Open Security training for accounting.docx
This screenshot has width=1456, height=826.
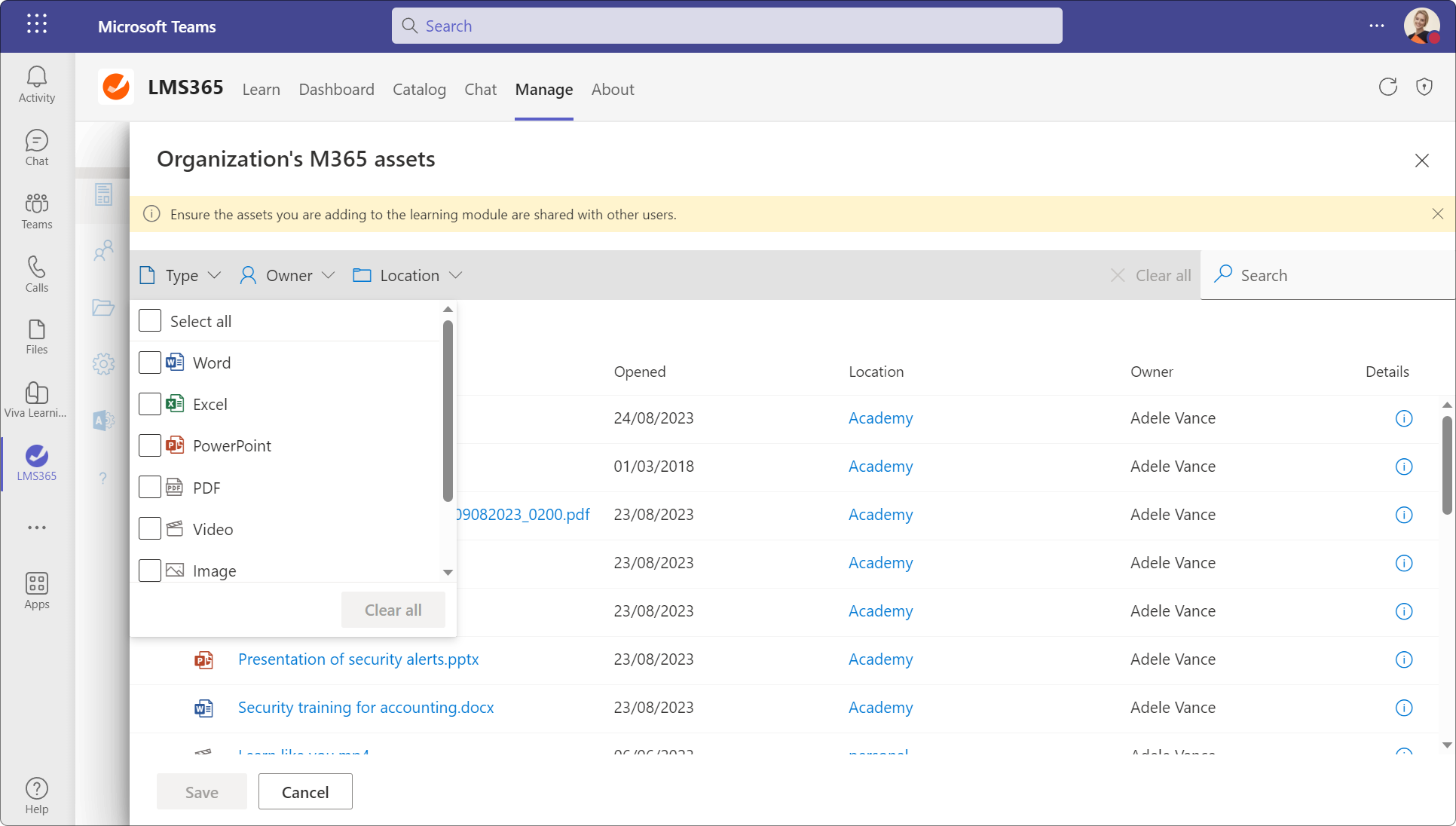pos(366,708)
